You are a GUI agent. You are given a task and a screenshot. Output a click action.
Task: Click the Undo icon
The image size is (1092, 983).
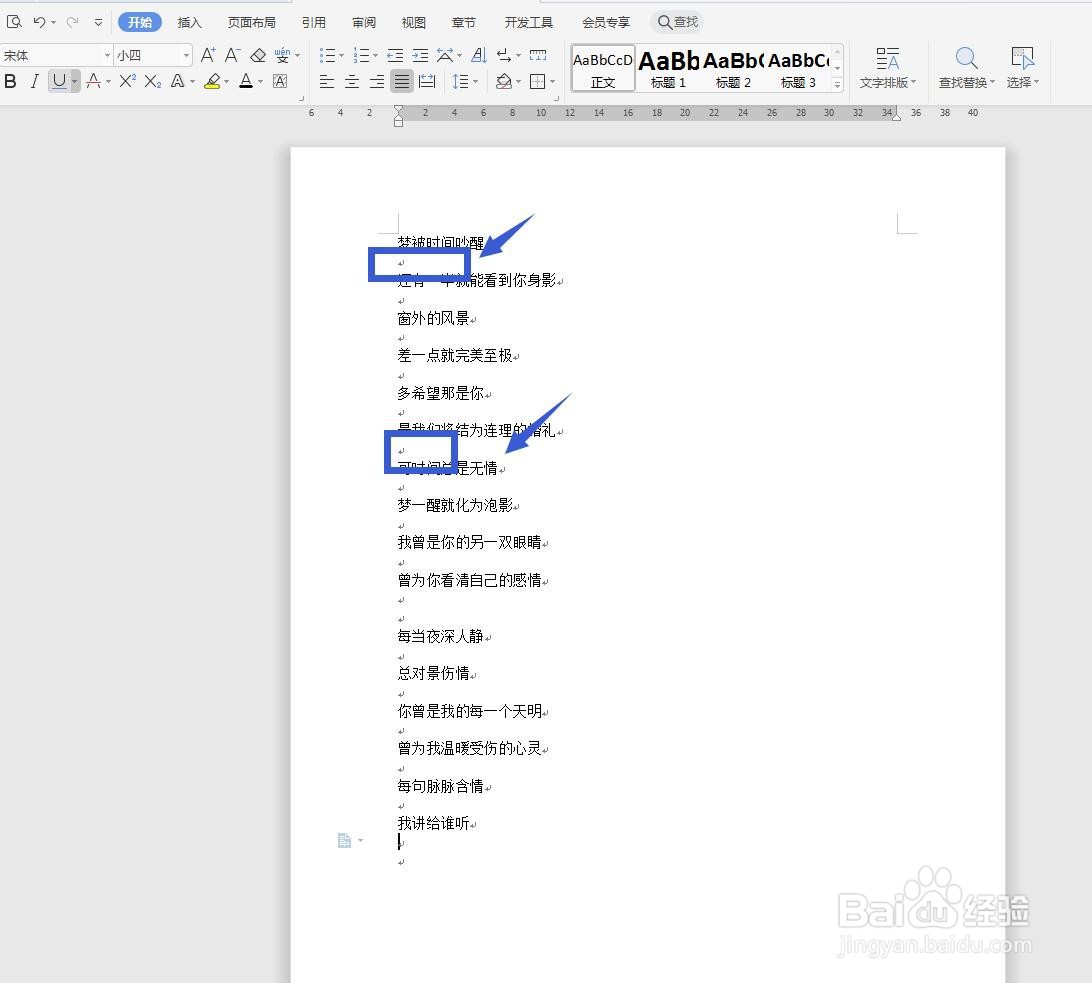(40, 21)
